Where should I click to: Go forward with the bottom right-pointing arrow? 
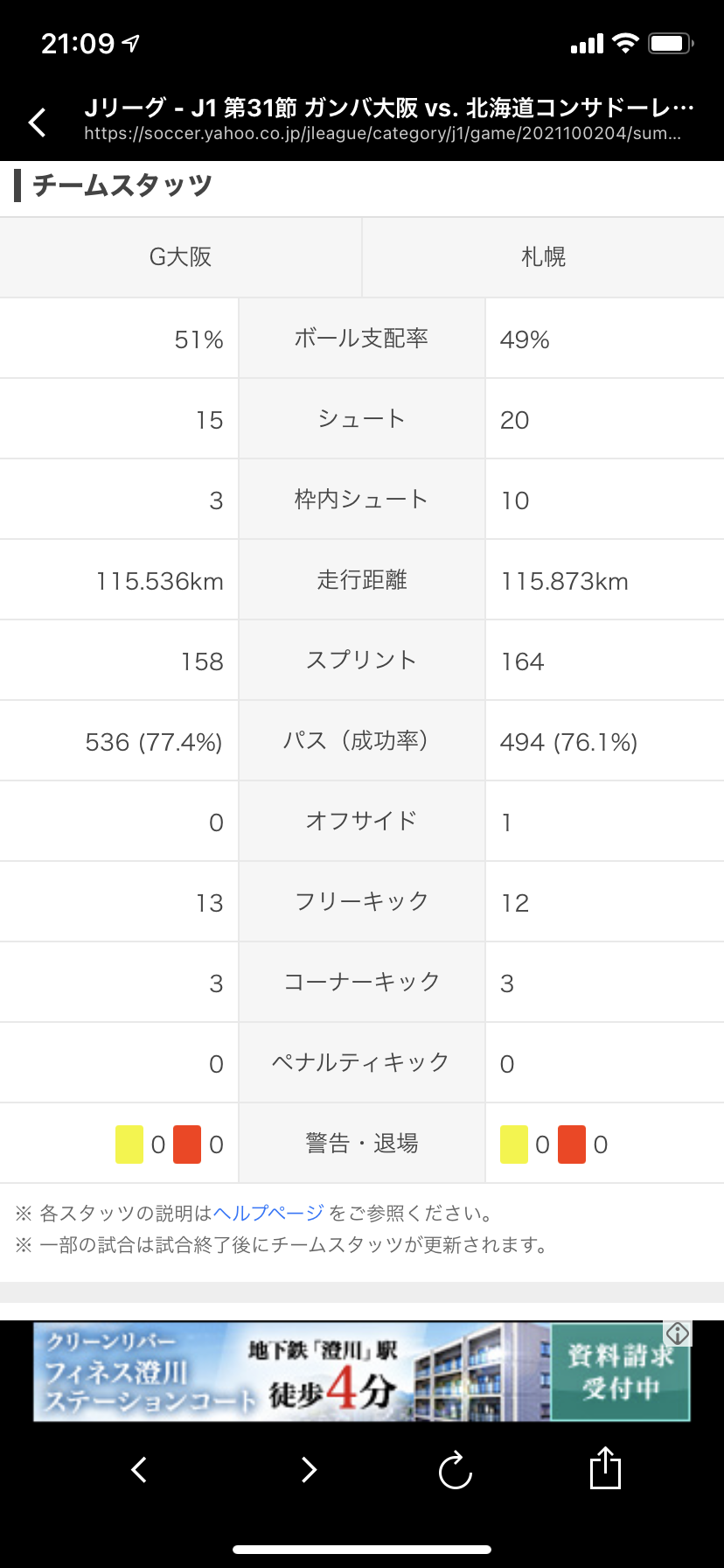click(308, 1469)
